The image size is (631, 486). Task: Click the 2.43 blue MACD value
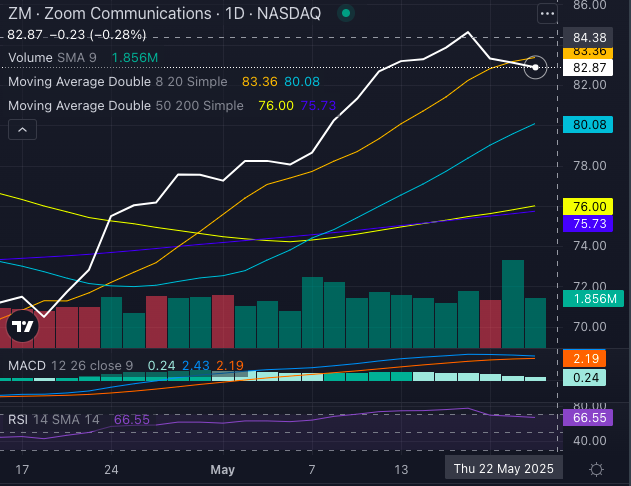(x=196, y=366)
